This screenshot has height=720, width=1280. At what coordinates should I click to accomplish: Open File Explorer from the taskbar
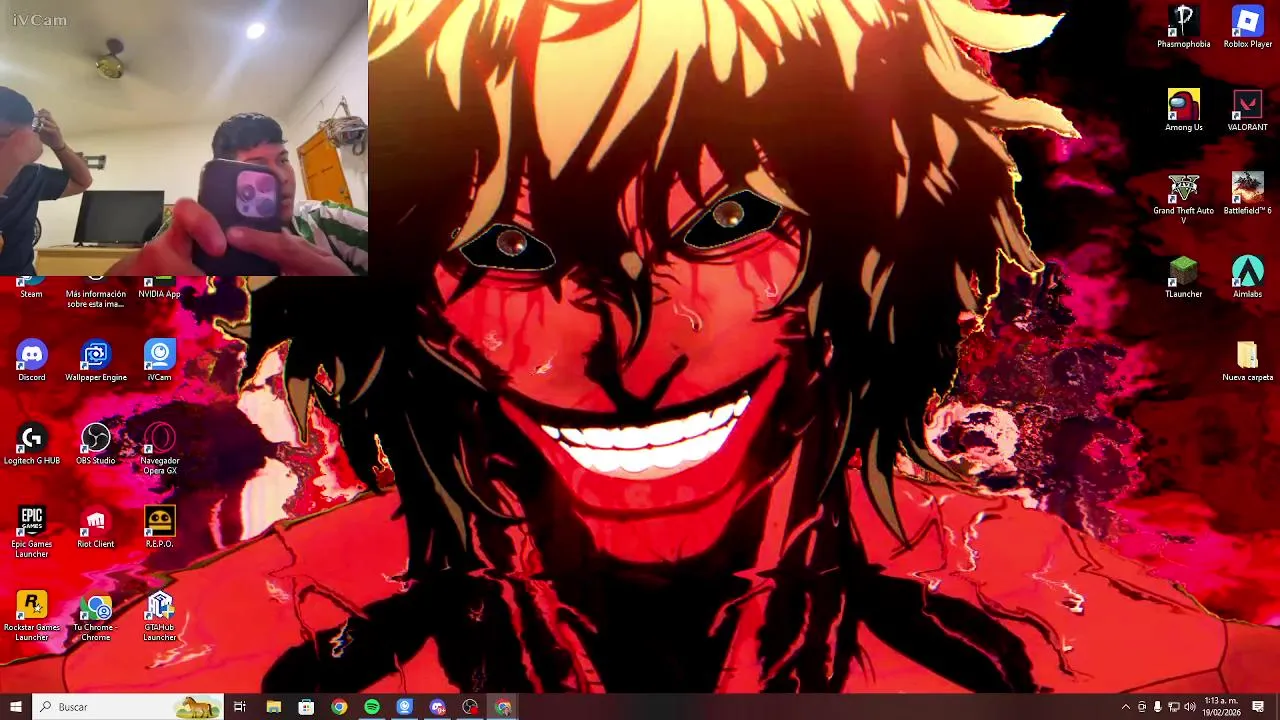click(x=273, y=707)
